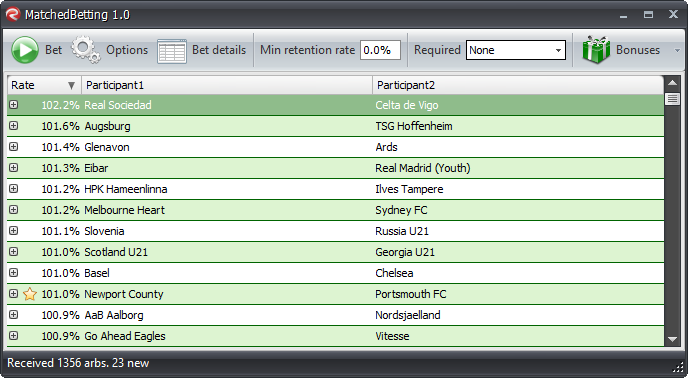The height and width of the screenshot is (378, 688).
Task: Select the Vitesse cell
Action: click(518, 336)
